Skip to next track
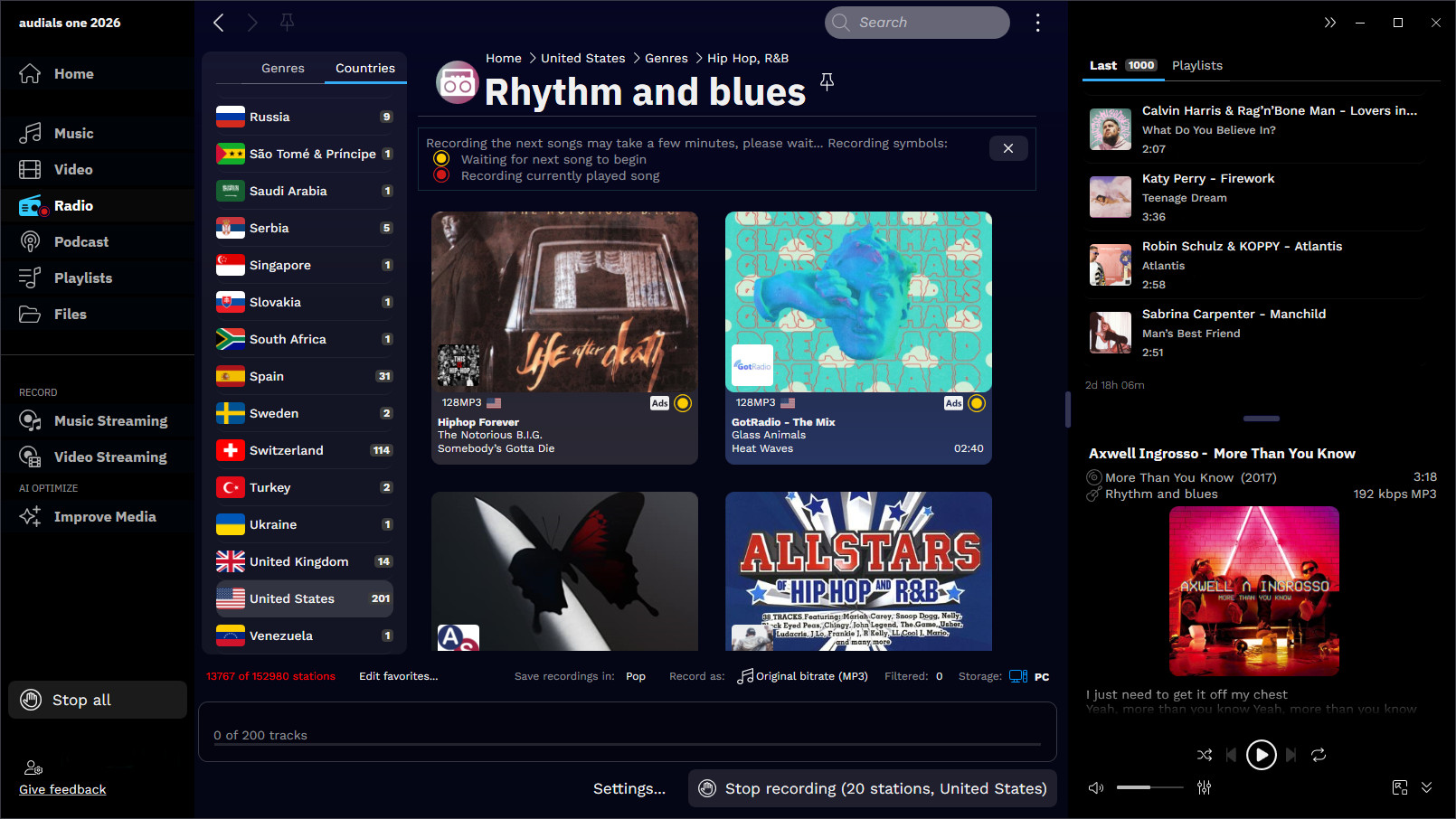Screen dimensions: 1456x819 [x=1291, y=755]
